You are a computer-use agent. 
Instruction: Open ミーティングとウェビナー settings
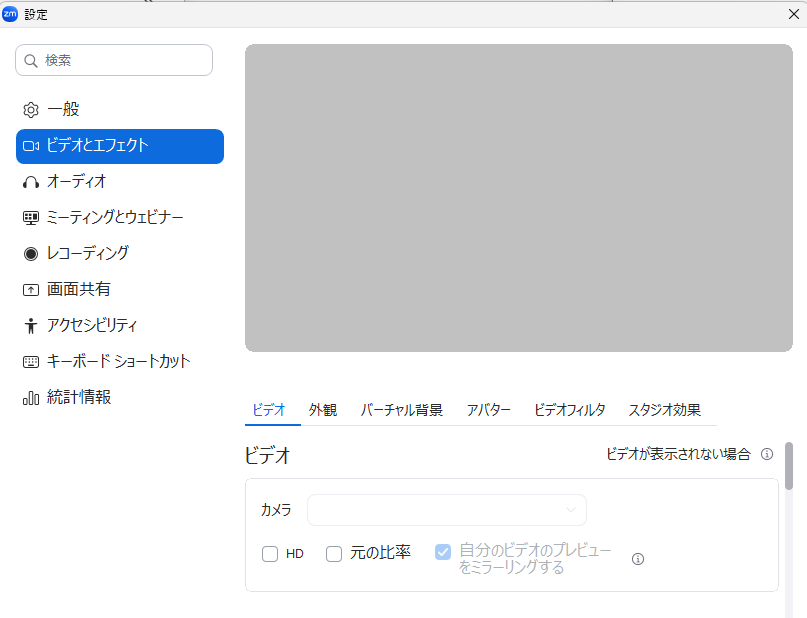(120, 218)
